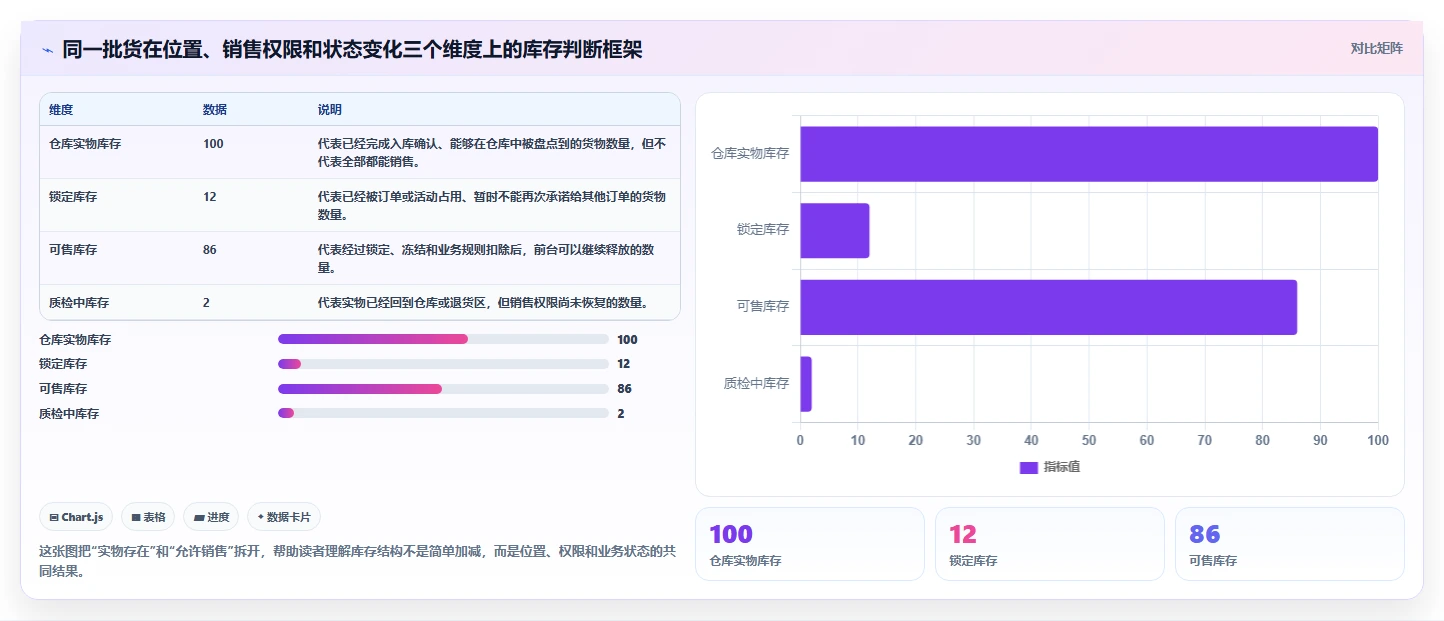The height and width of the screenshot is (621, 1444).
Task: Click the 仓库实物库存 cell in the table
Action: click(x=85, y=144)
